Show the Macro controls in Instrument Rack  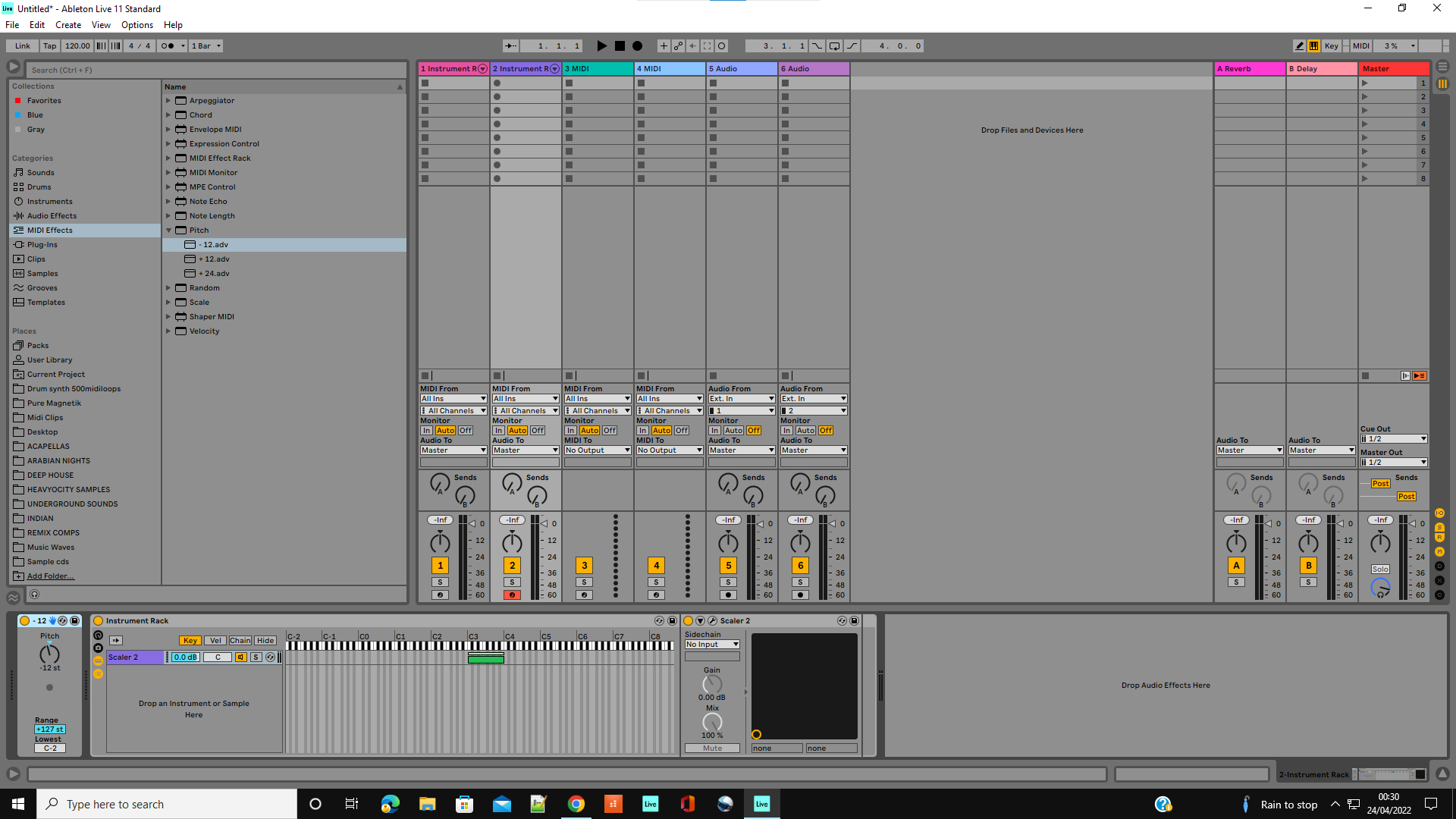tap(98, 635)
